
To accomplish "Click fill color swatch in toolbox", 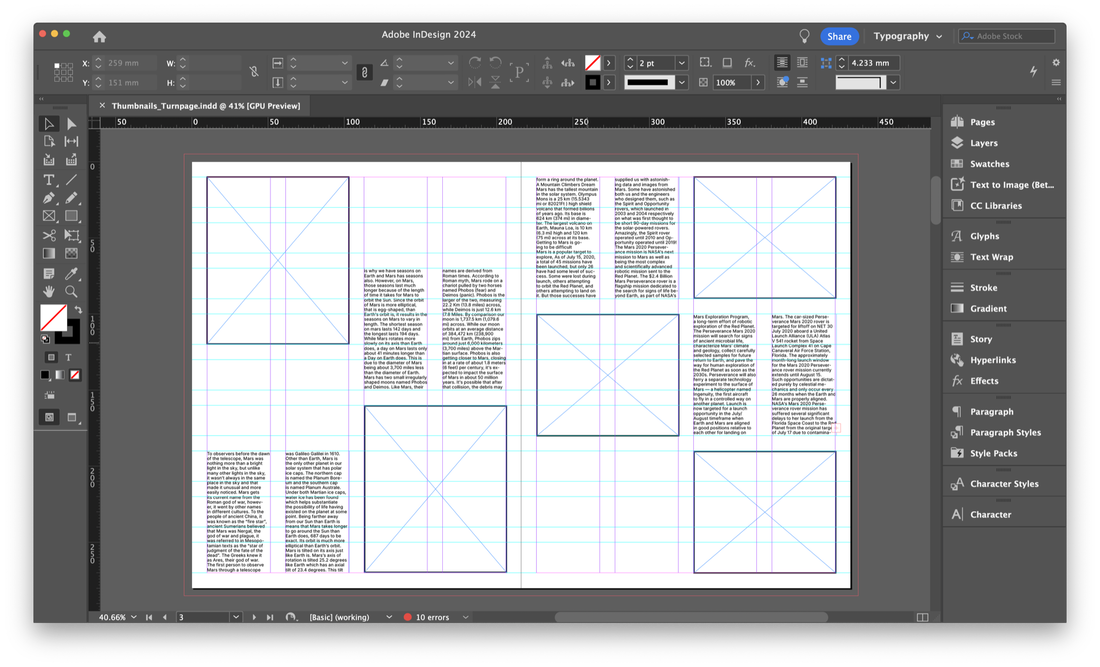I will 53,317.
